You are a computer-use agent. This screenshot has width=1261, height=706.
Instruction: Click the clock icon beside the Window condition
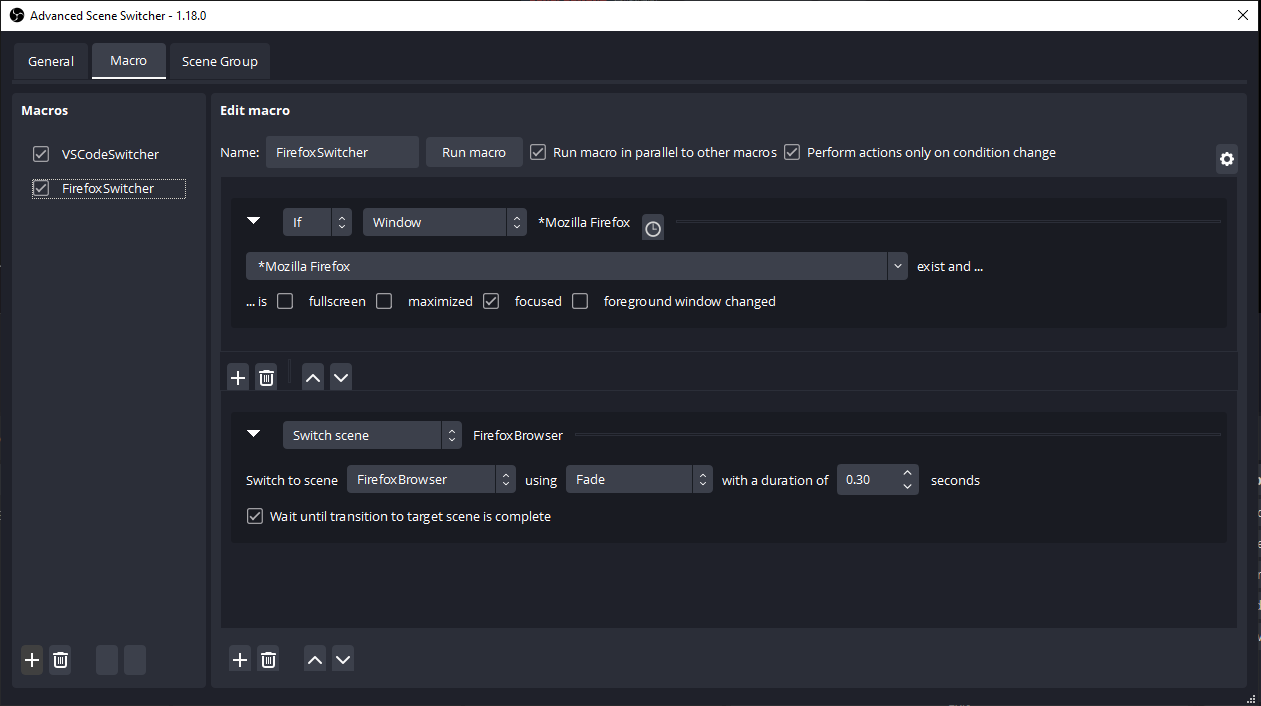(x=653, y=228)
